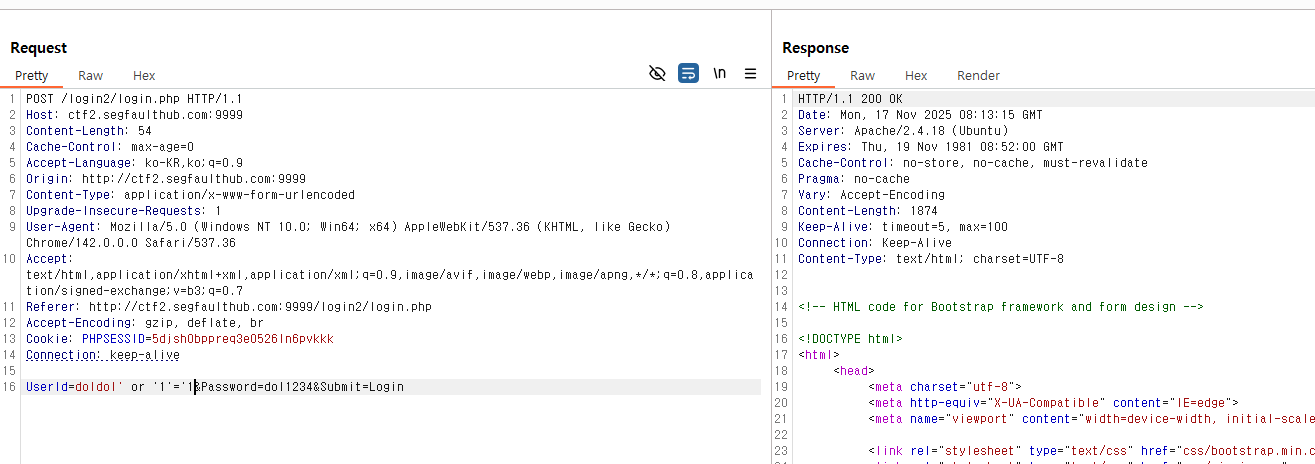The width and height of the screenshot is (1315, 464).
Task: Select the Response Pretty tab
Action: 803,75
